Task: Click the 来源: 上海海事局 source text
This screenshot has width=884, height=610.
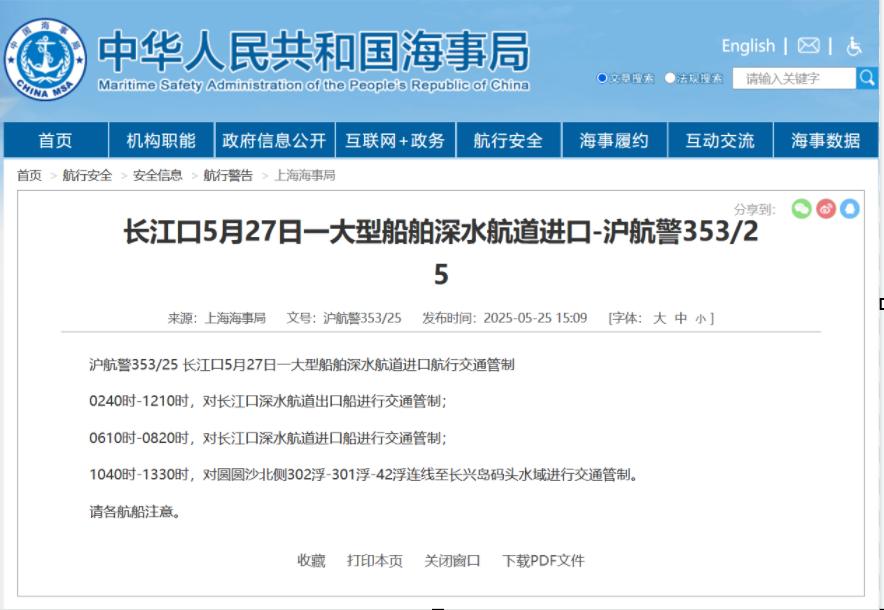Action: tap(216, 319)
